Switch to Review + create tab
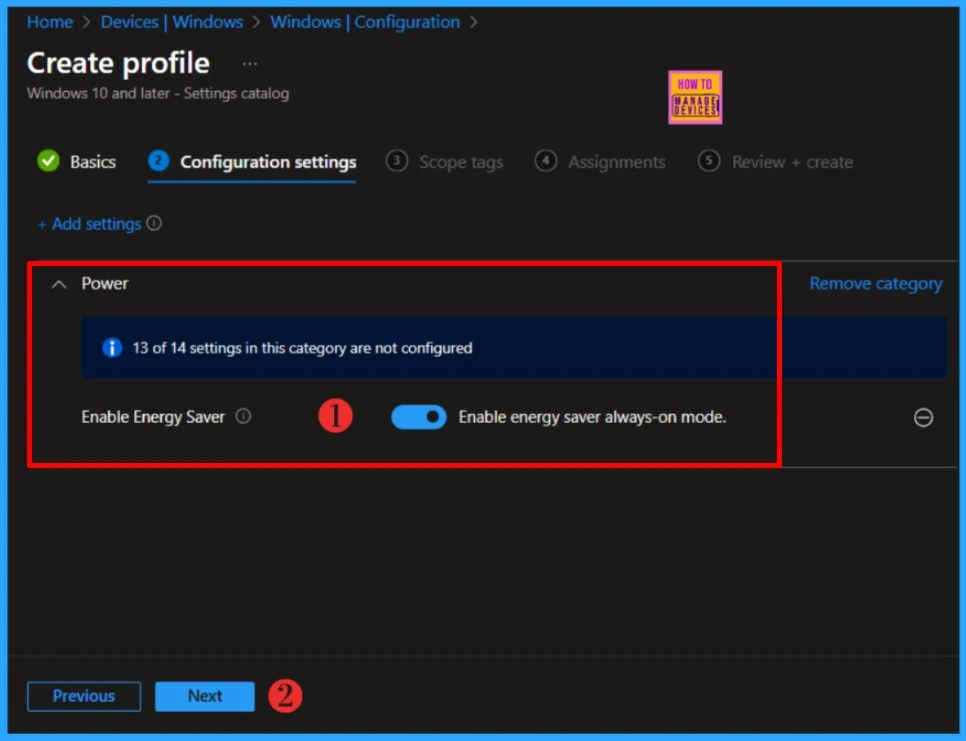 [x=791, y=162]
